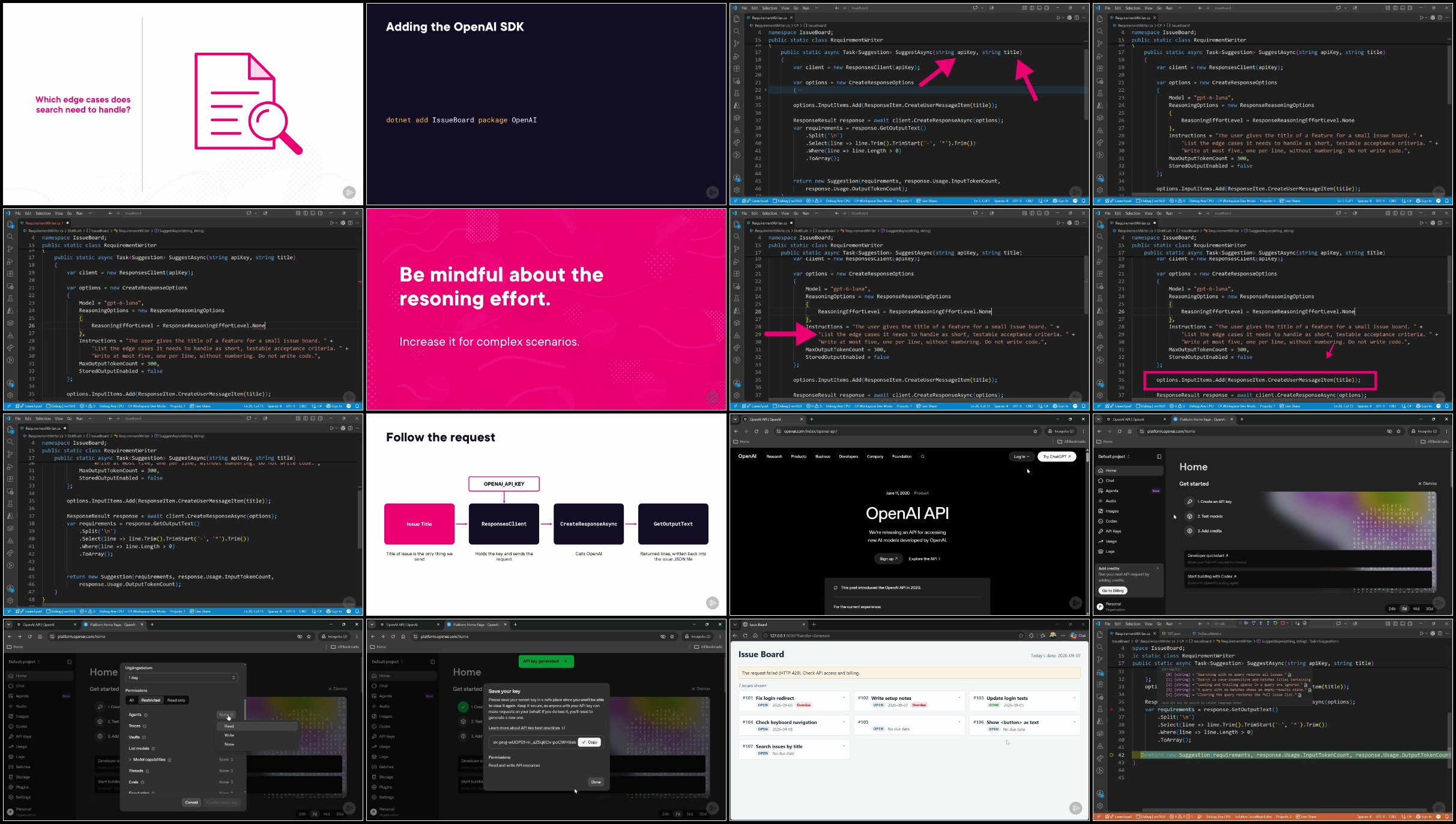Screen dimensions: 1456x824
Task: Click Cancel in the permissions dialog
Action: point(192,802)
